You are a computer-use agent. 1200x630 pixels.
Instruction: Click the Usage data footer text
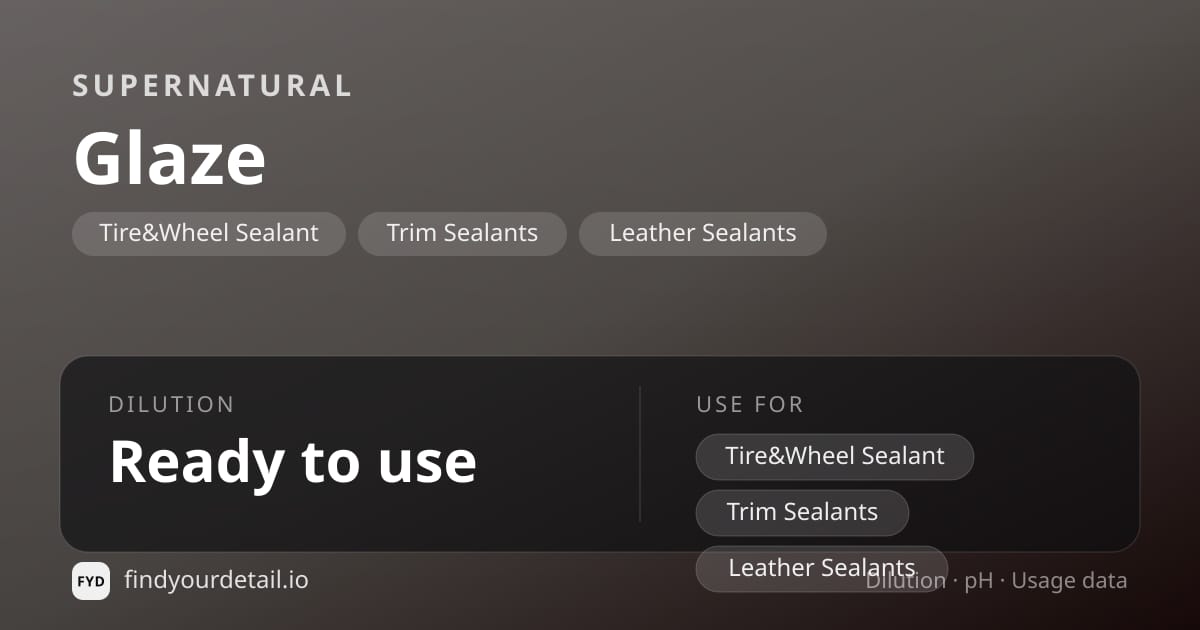tap(1069, 581)
